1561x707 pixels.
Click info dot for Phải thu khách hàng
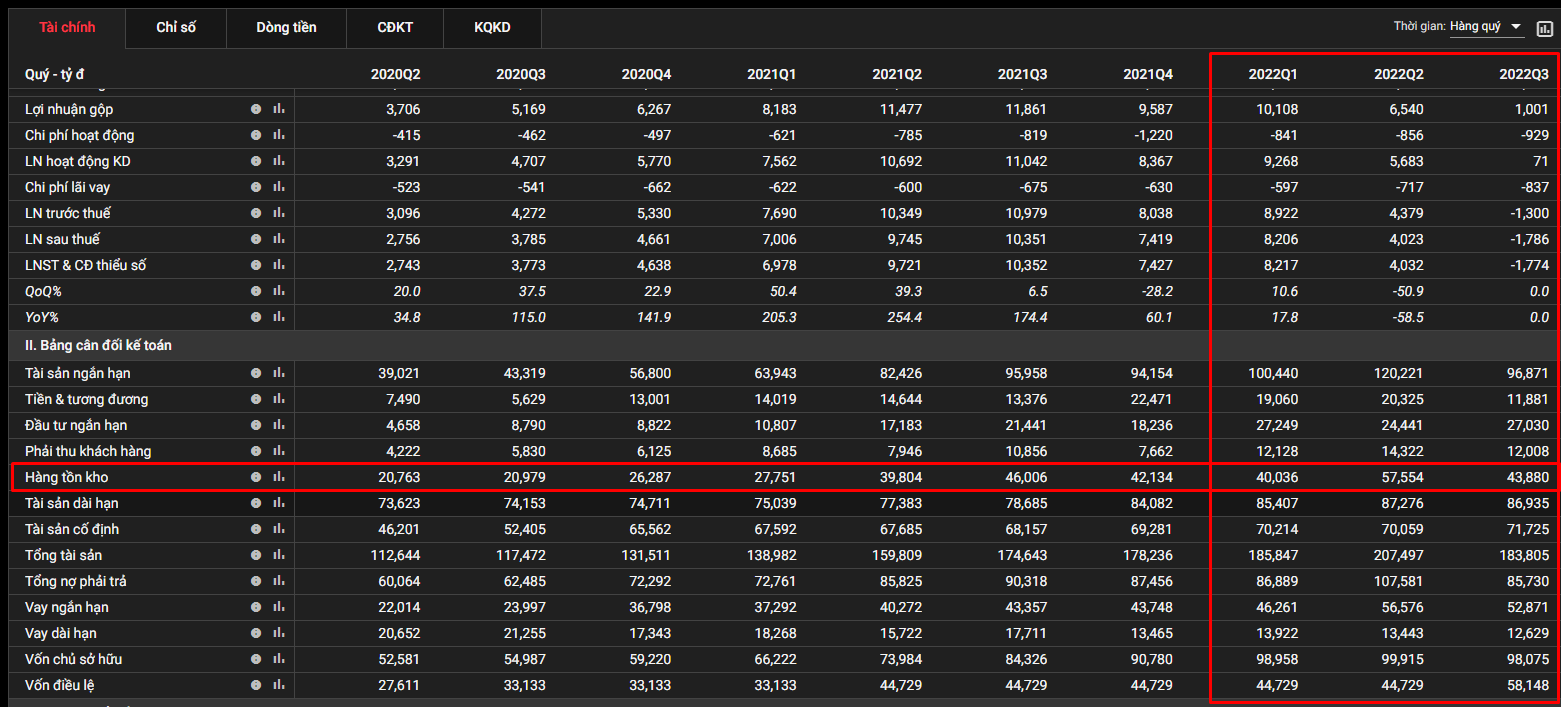256,451
